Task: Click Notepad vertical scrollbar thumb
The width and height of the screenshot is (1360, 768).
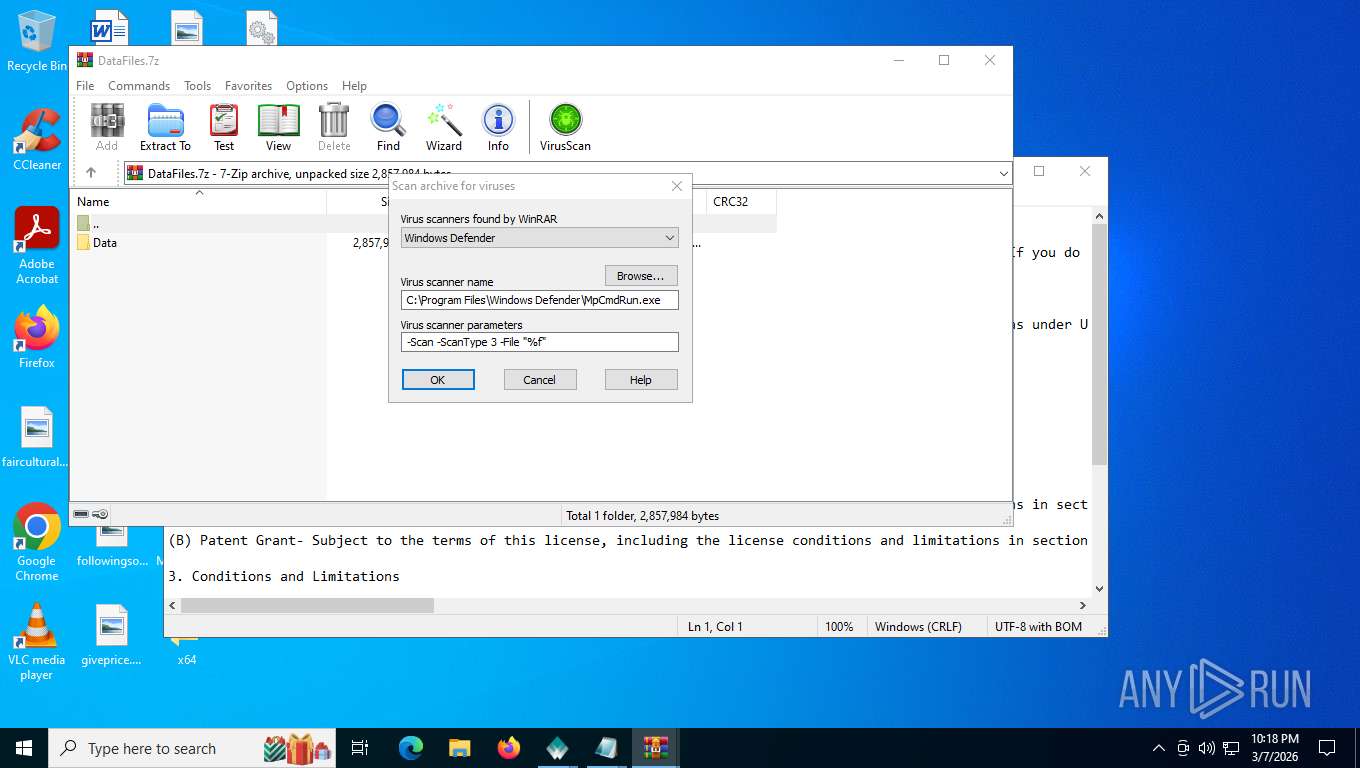Action: pyautogui.click(x=1099, y=345)
